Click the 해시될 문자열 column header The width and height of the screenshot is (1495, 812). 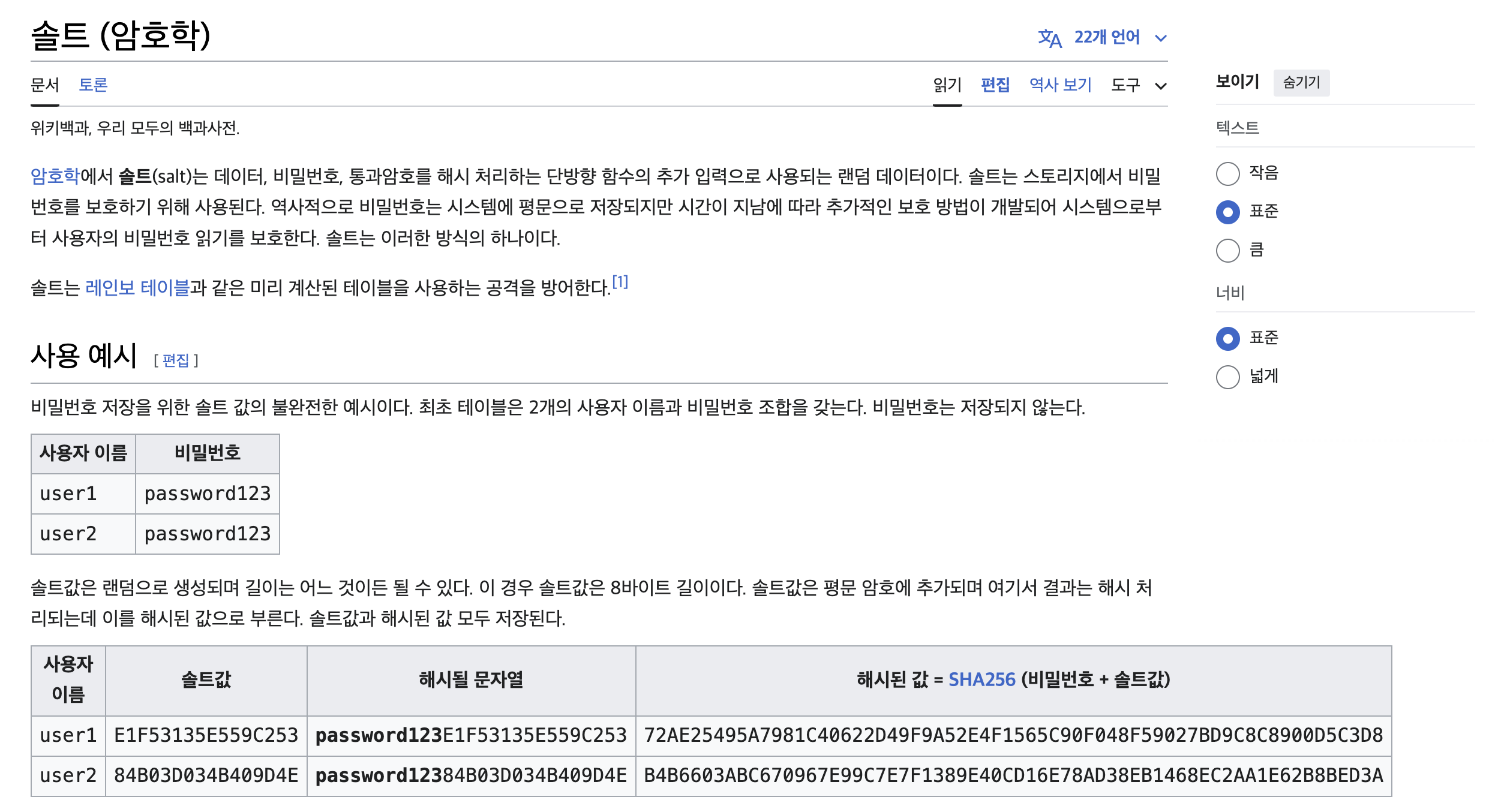point(472,680)
